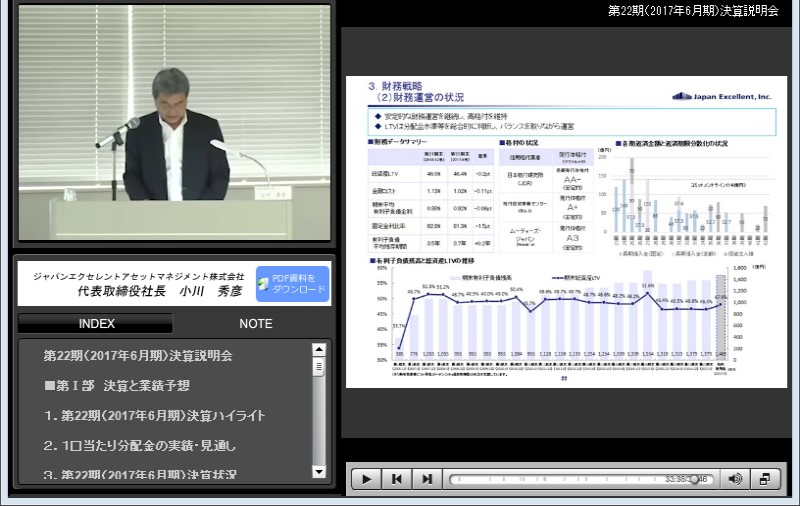This screenshot has height=506, width=800.
Task: Click the speaker video panel
Action: coord(174,122)
